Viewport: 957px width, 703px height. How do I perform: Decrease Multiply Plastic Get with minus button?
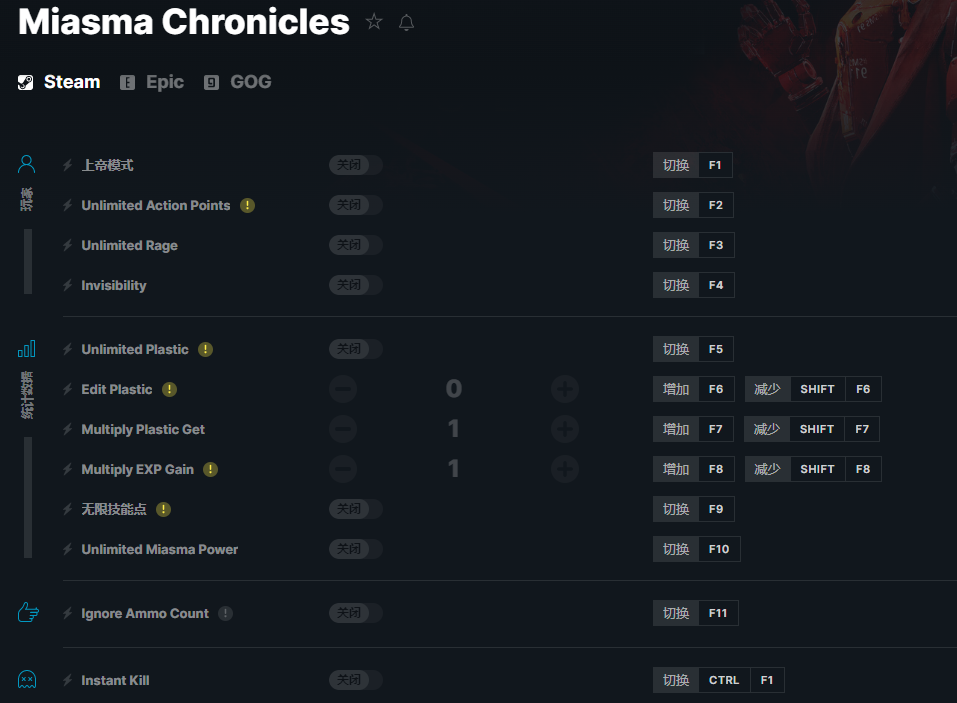pos(343,429)
